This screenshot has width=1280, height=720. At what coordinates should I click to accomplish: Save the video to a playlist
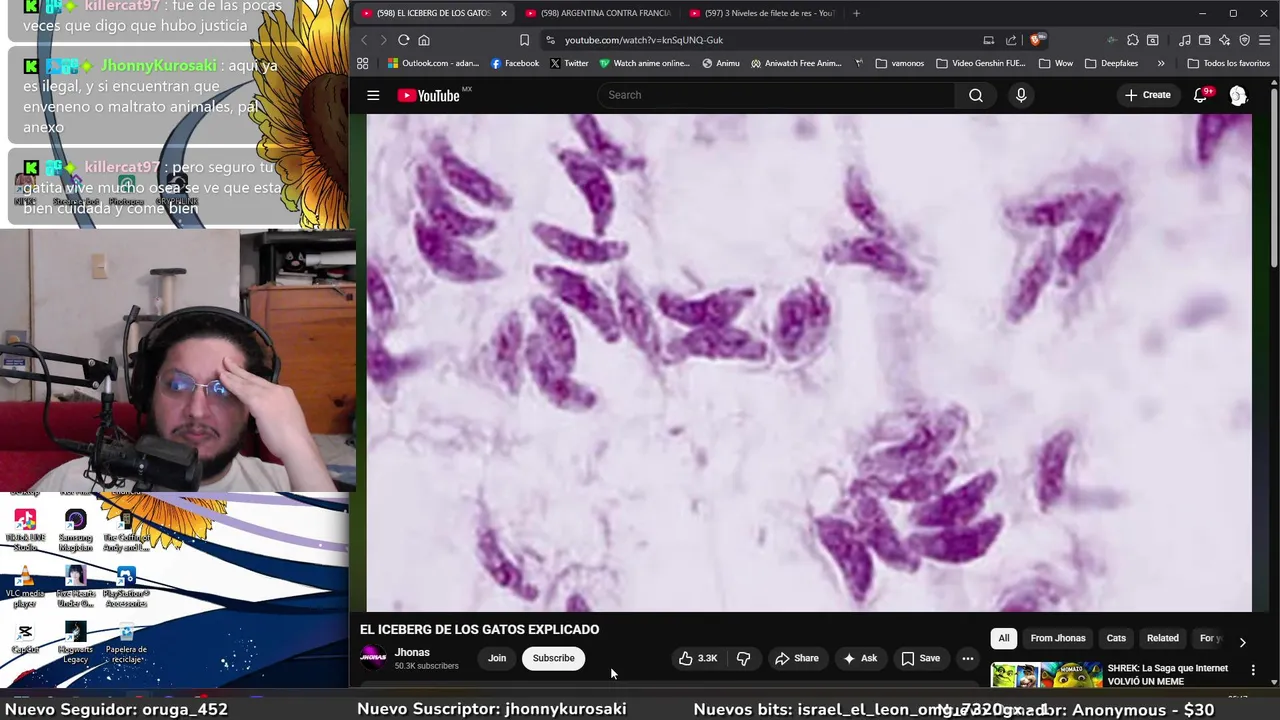920,658
